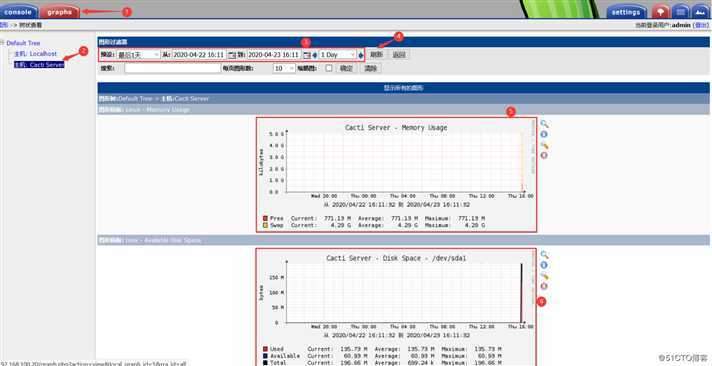712x366 pixels.
Task: Click the refresh button beside timeshift
Action: (376, 55)
